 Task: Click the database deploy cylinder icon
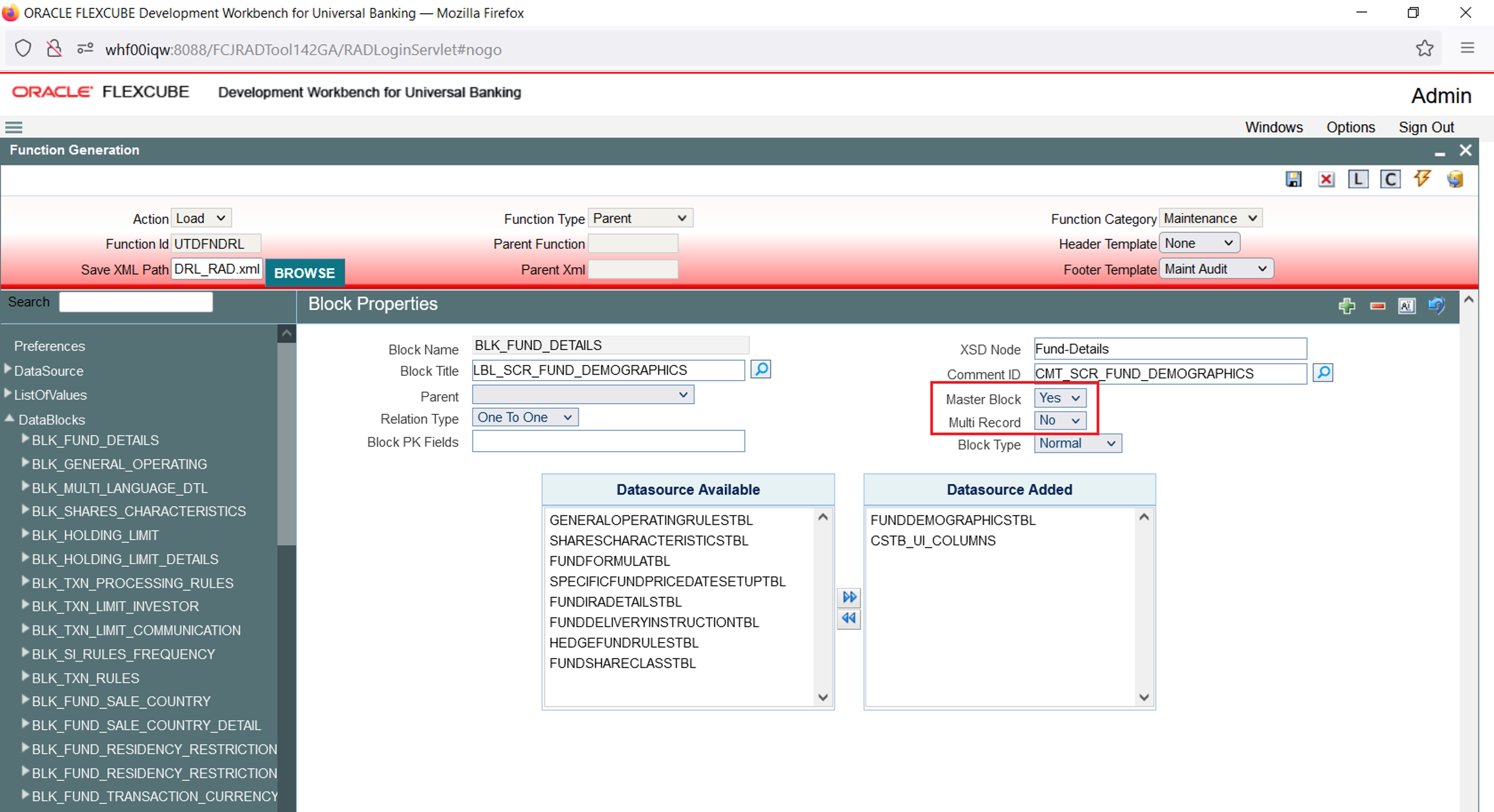(x=1455, y=179)
